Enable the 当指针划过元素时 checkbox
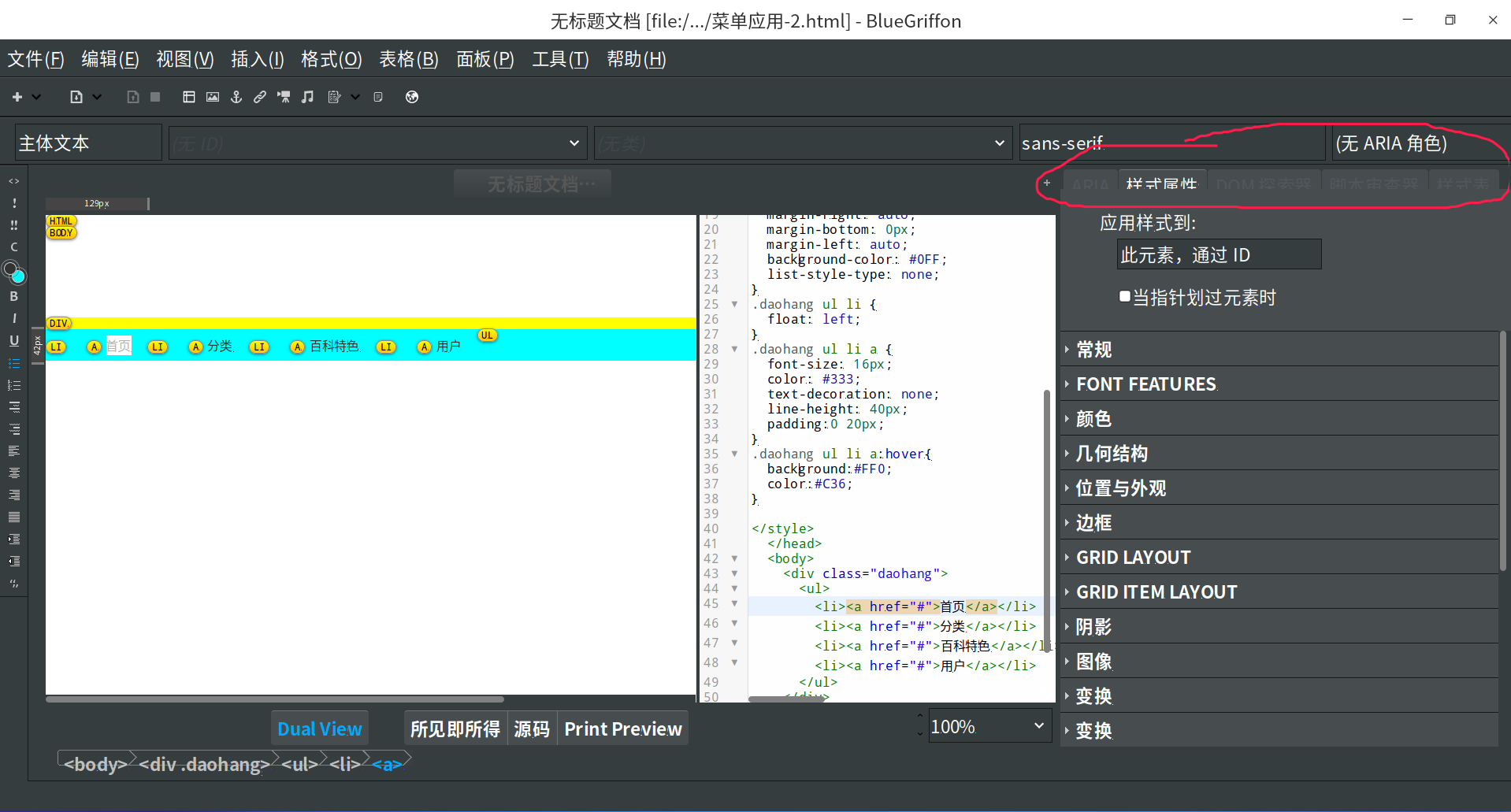 1124,296
